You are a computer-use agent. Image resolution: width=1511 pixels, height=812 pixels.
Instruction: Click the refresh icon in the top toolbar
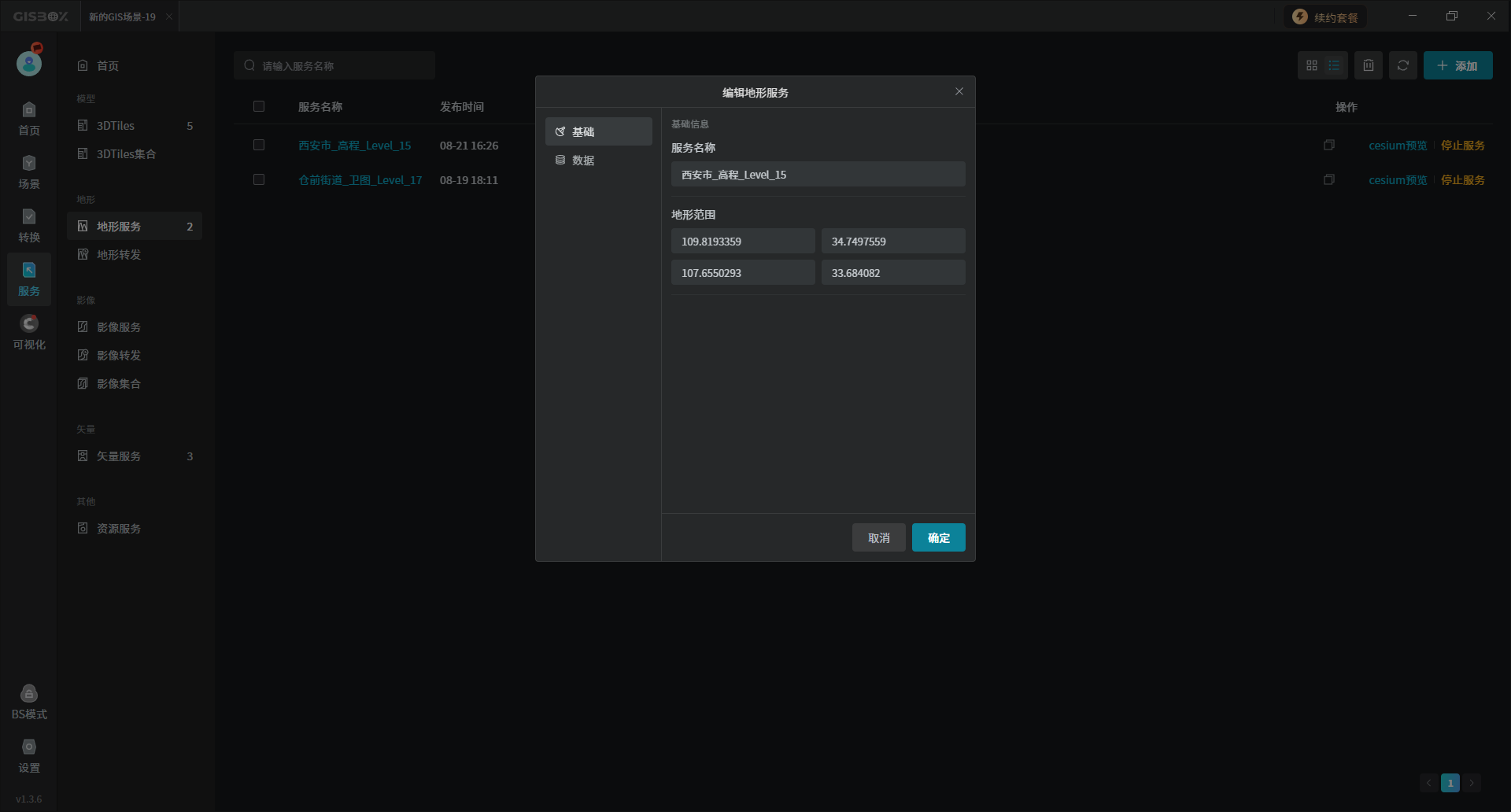click(1402, 66)
